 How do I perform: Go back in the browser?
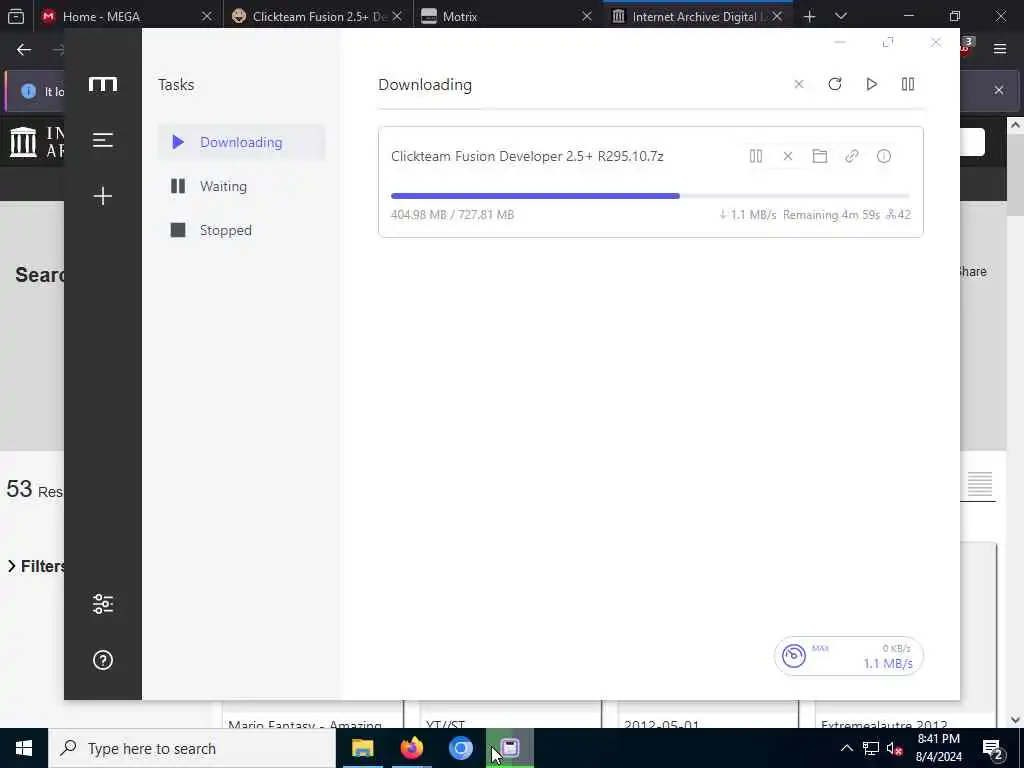[24, 50]
